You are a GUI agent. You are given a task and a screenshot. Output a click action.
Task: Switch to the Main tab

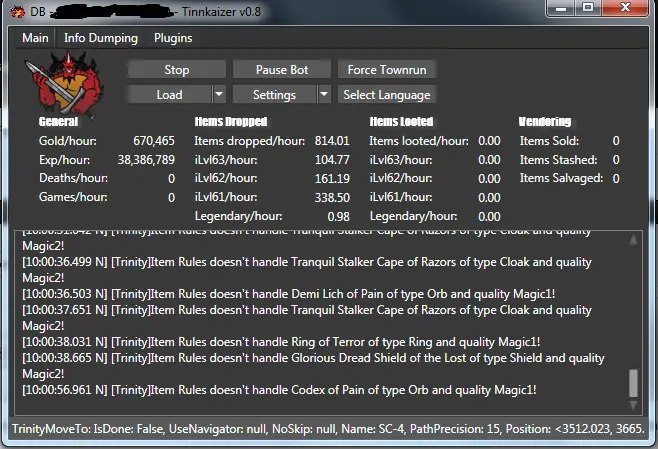(35, 38)
